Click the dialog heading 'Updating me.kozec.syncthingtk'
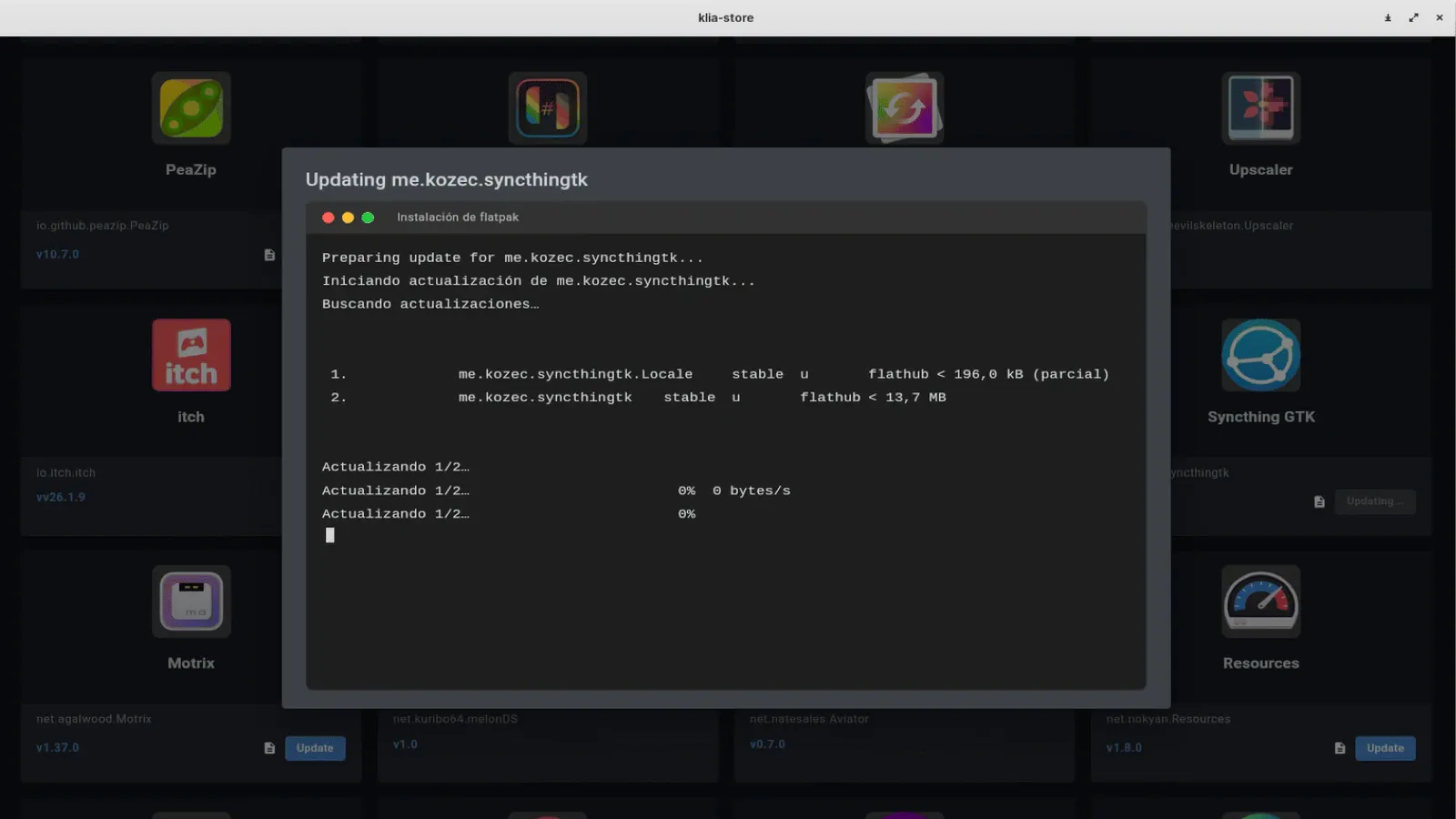 point(447,179)
